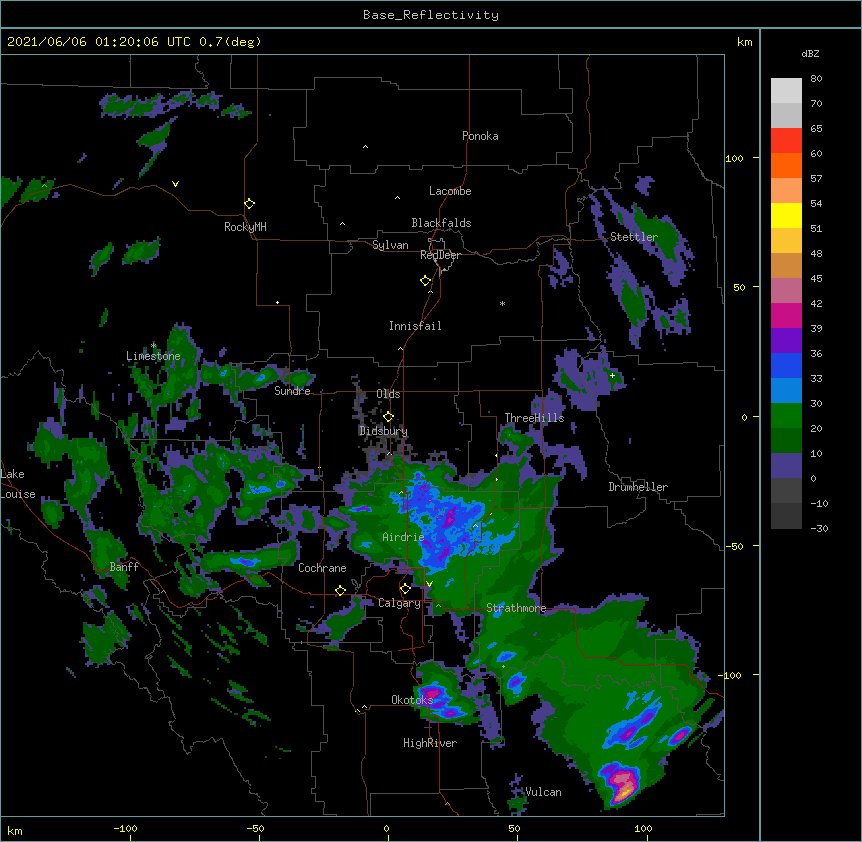Click the Airdrie label

click(x=403, y=537)
